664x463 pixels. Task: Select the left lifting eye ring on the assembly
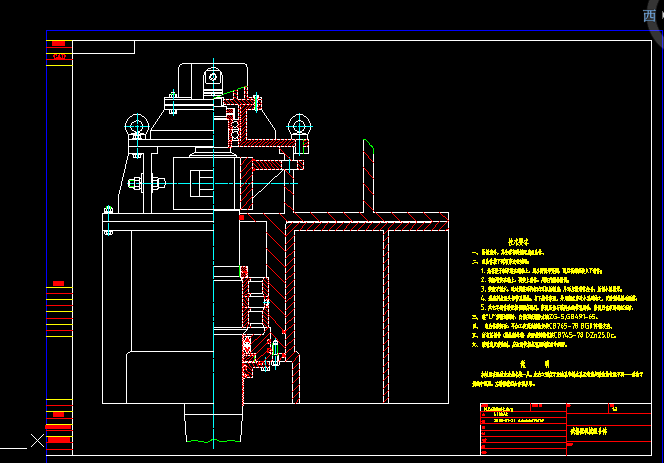click(137, 126)
